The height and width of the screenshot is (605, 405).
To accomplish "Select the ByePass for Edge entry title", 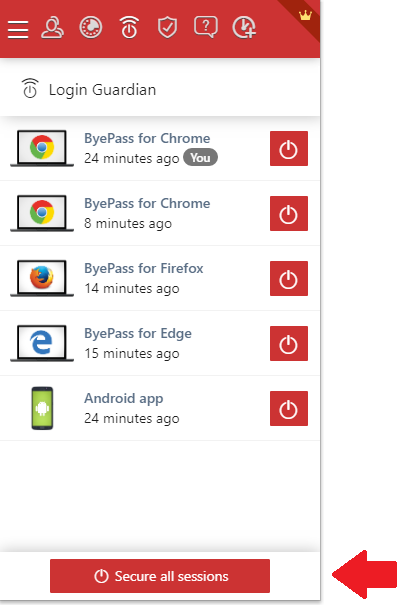I will click(138, 333).
